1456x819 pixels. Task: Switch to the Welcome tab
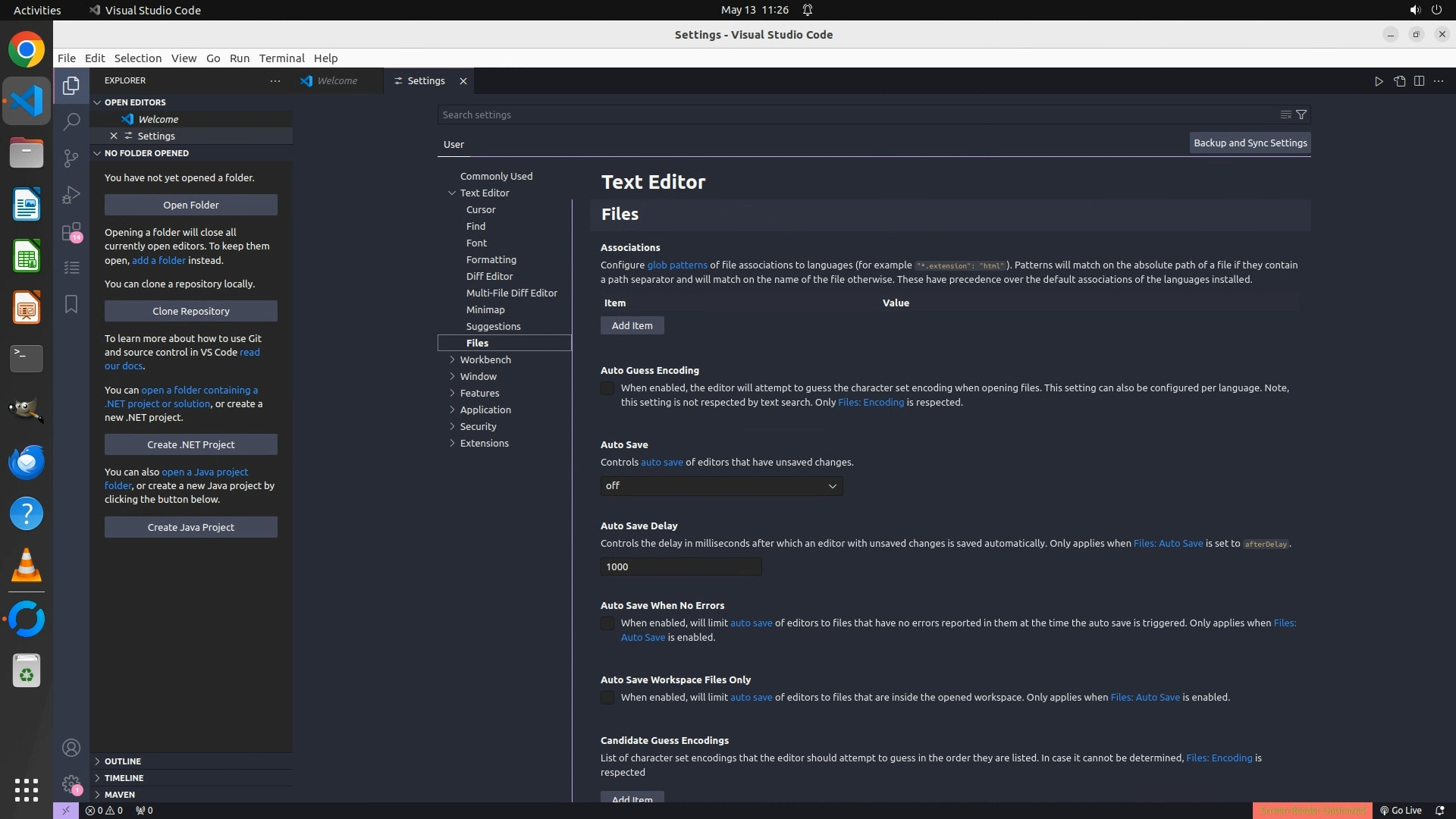point(337,81)
